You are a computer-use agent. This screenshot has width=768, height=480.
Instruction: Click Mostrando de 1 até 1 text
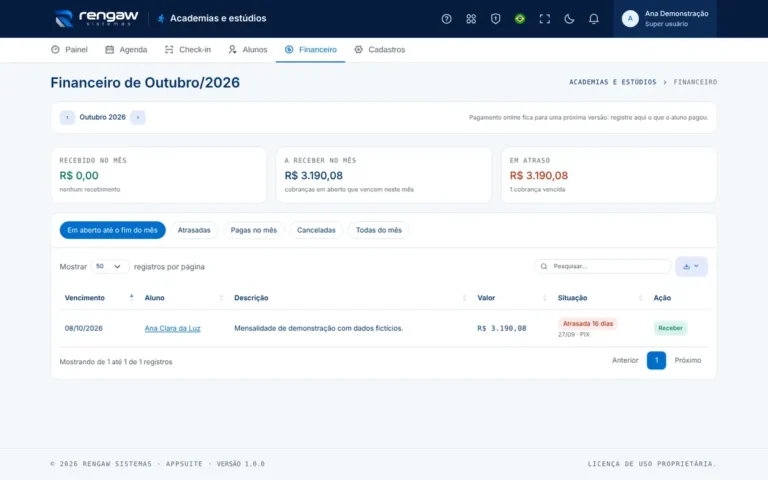point(116,362)
